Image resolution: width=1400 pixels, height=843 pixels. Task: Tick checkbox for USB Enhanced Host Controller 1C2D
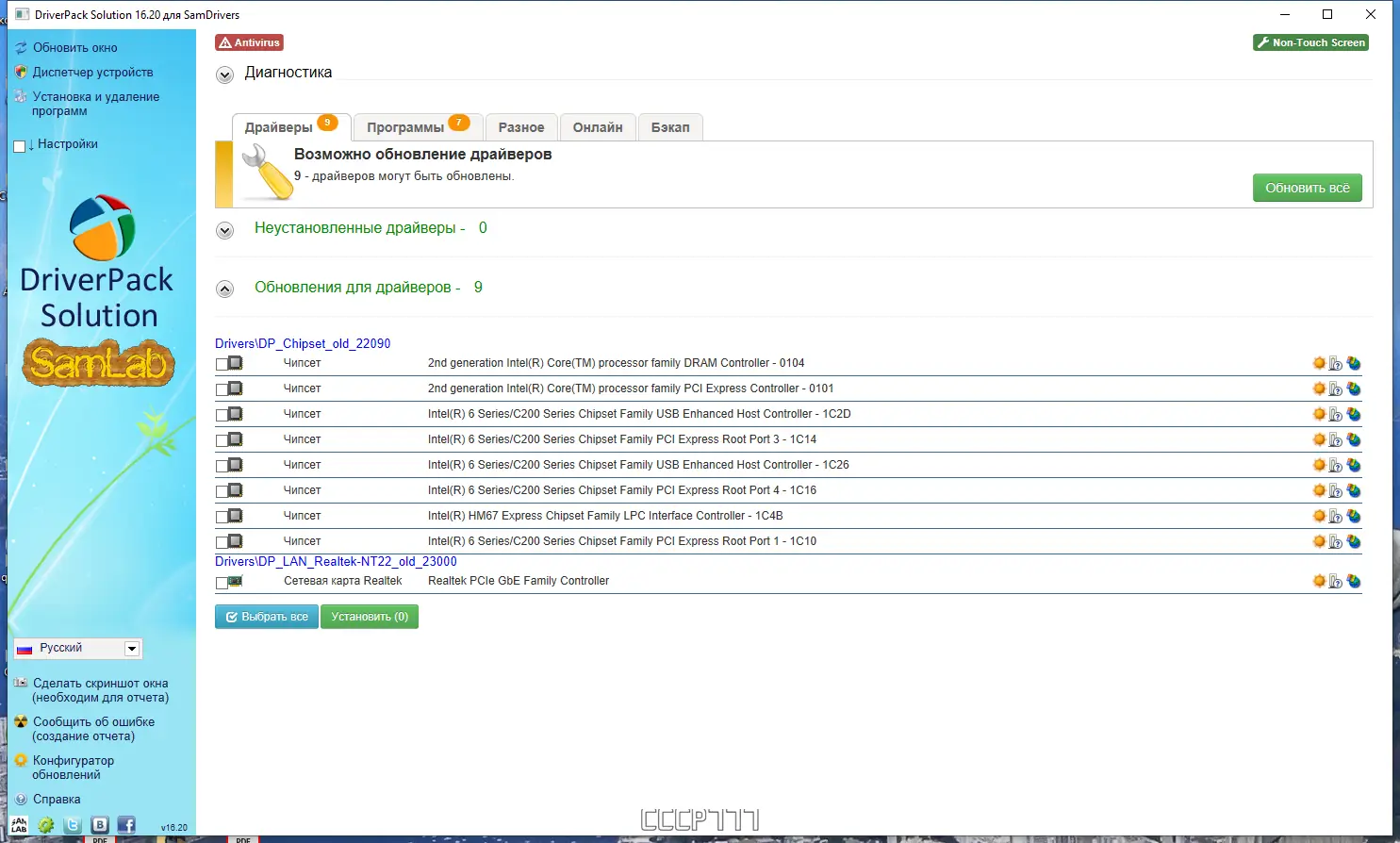pos(222,415)
